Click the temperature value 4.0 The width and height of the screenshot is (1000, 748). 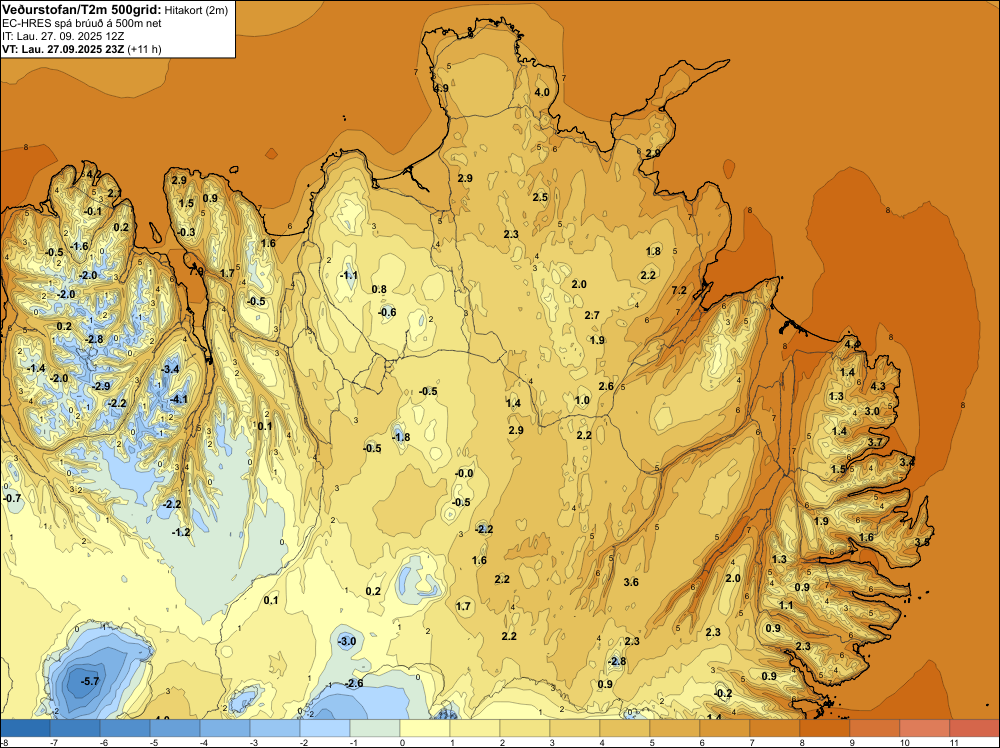(x=541, y=92)
